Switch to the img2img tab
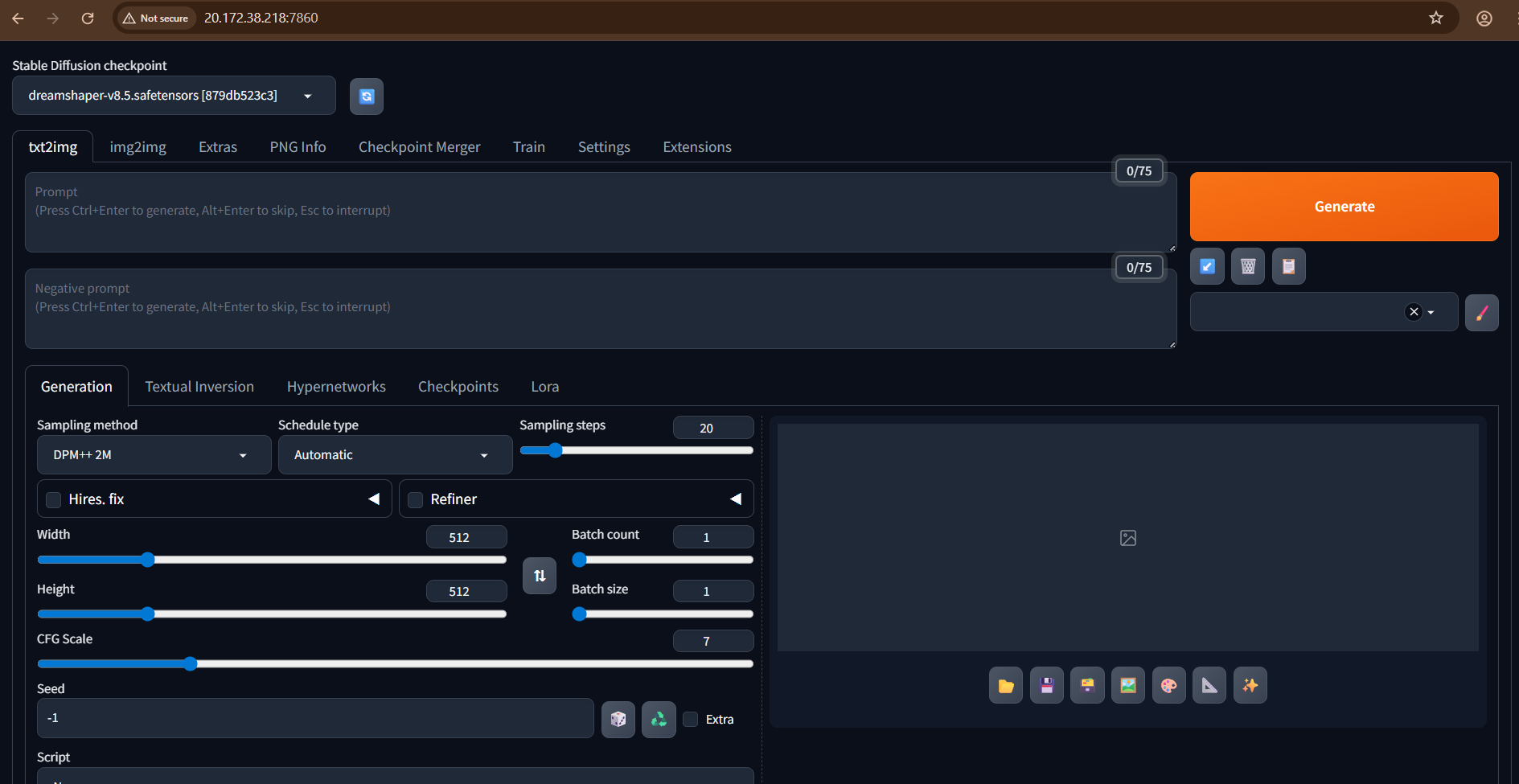 click(x=138, y=147)
